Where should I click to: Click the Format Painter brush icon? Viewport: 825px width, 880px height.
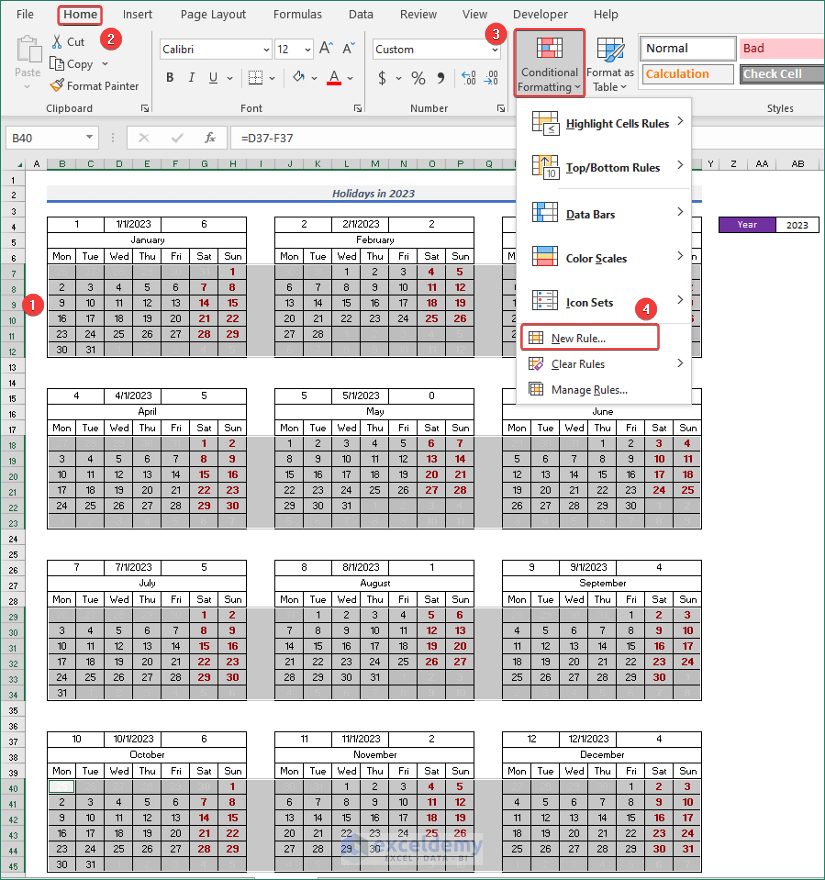(x=57, y=85)
